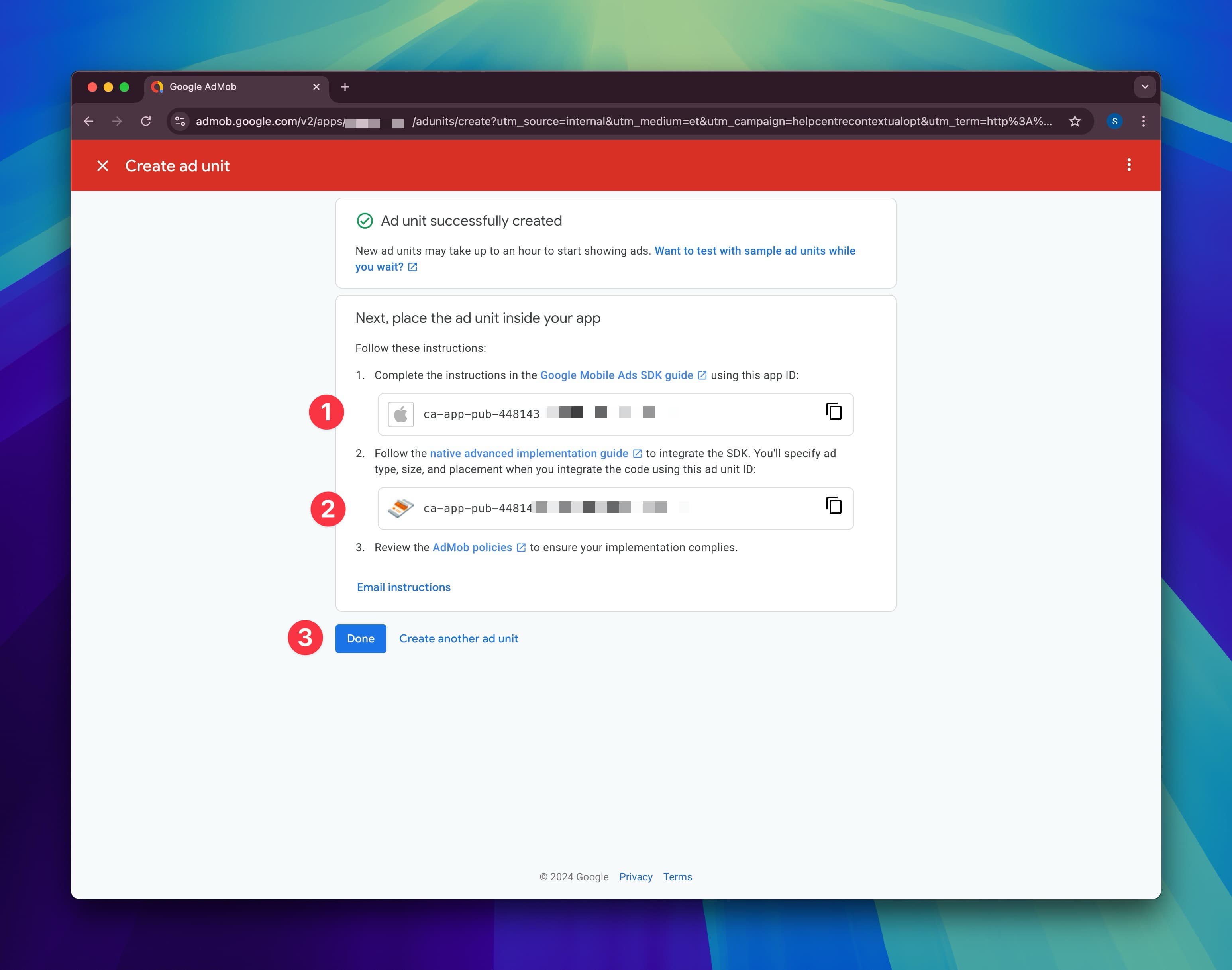The width and height of the screenshot is (1232, 970).
Task: Click the ad unit copy icon for app ID
Action: 834,411
